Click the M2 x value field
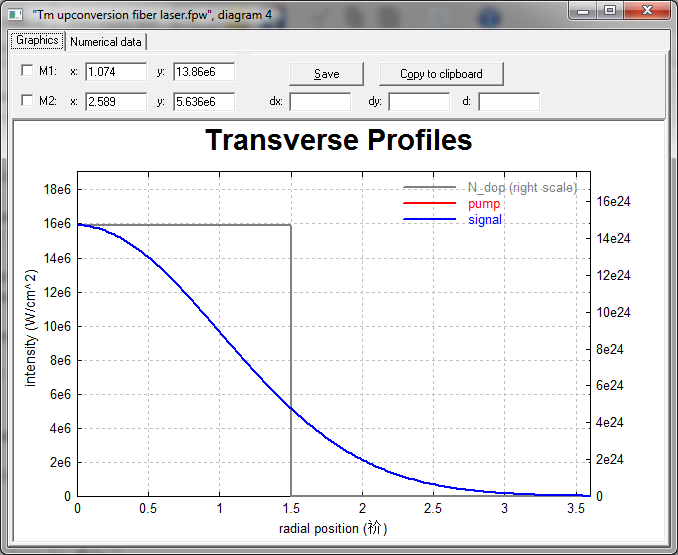Screen dimensions: 678x555 click(x=116, y=102)
